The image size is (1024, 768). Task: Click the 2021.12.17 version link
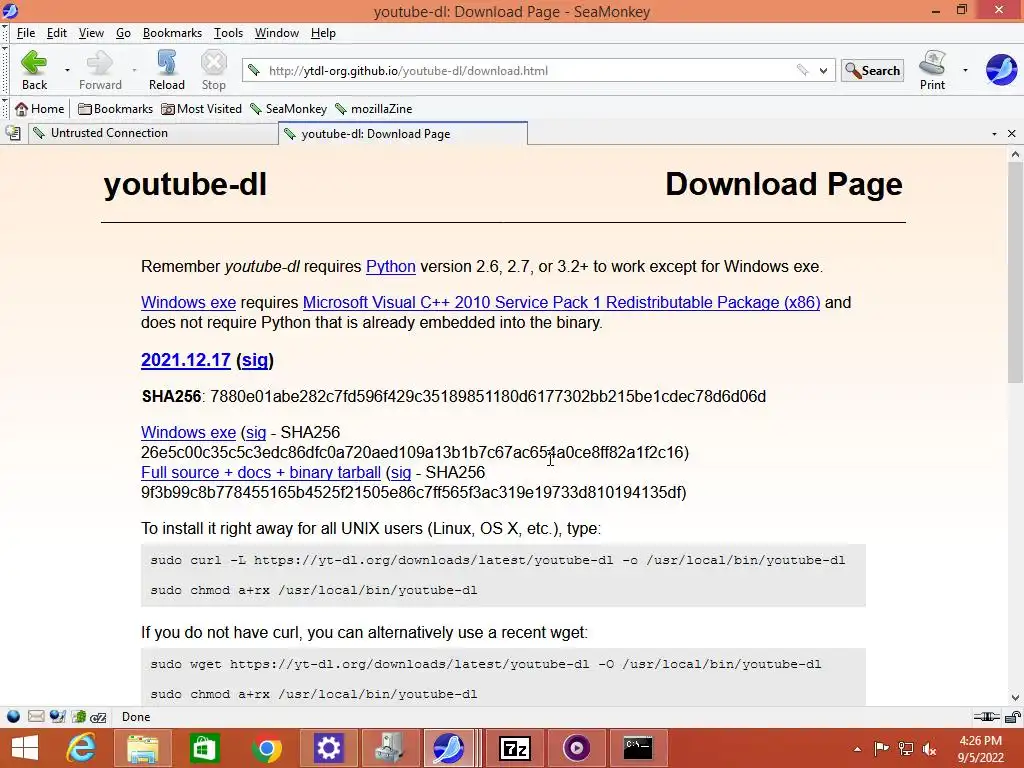pyautogui.click(x=185, y=360)
